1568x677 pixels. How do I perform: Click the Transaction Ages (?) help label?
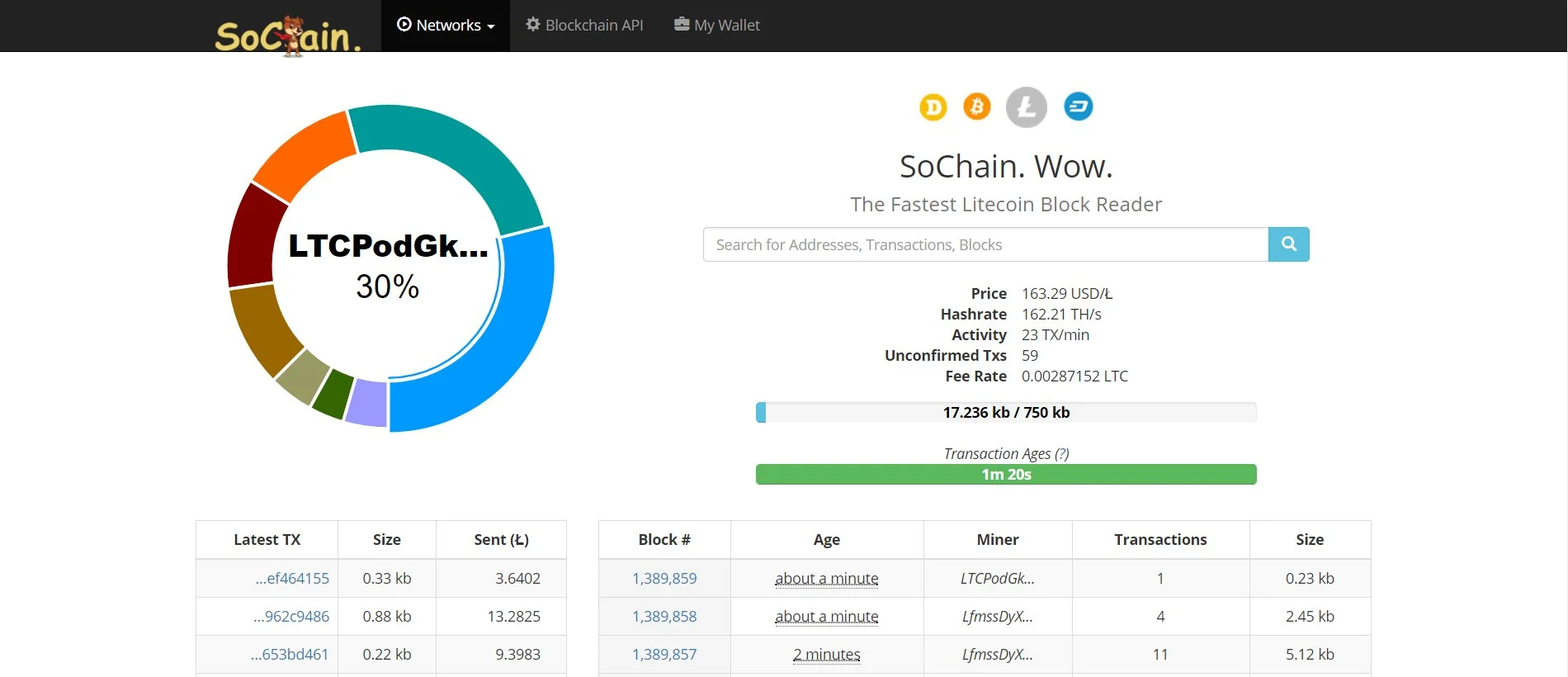(1006, 453)
